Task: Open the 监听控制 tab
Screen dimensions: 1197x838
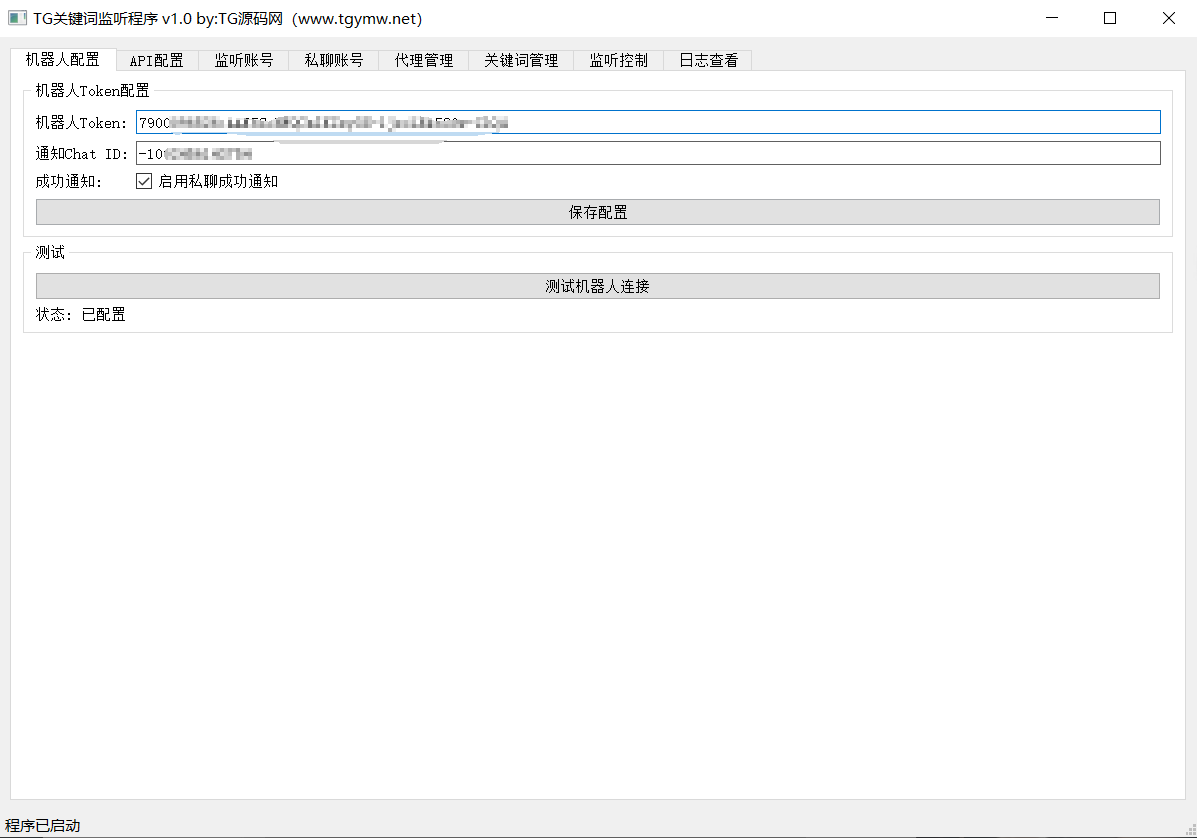Action: coord(618,61)
